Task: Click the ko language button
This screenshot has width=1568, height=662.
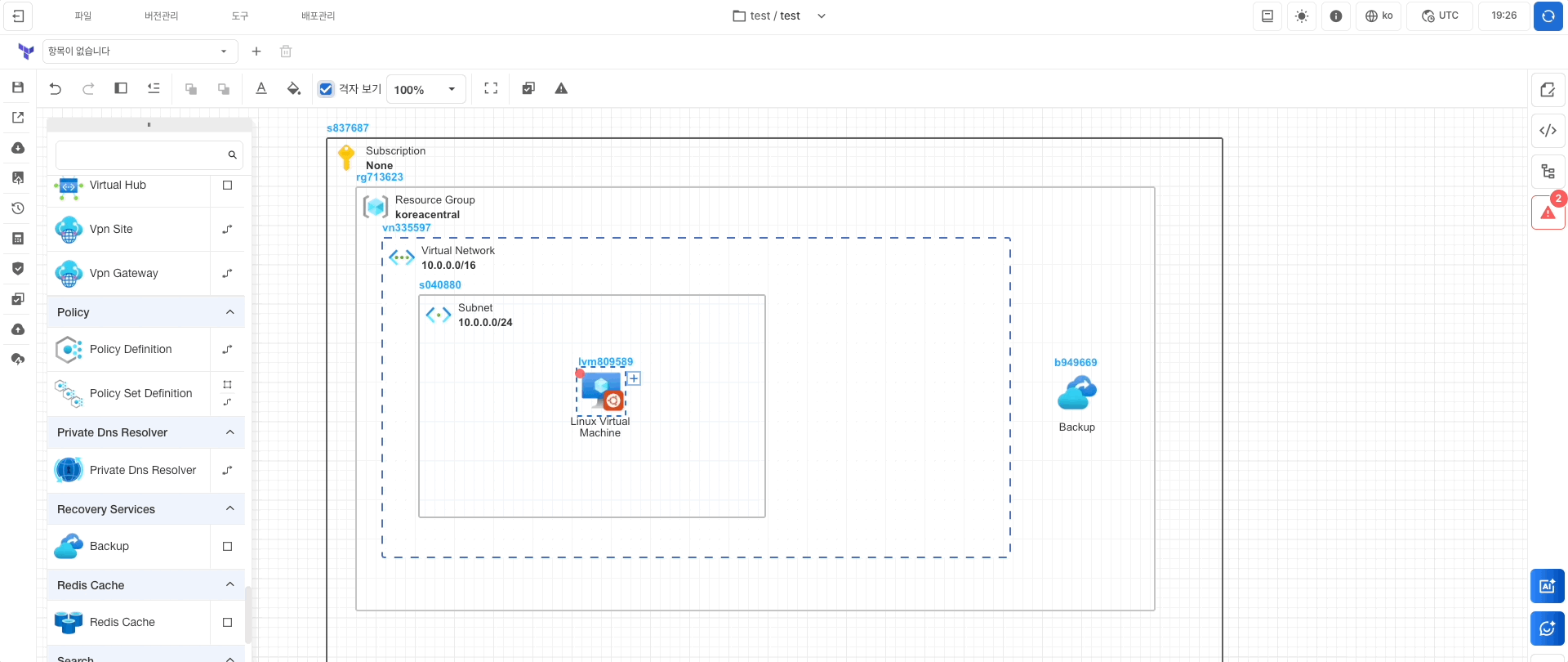Action: [1379, 16]
